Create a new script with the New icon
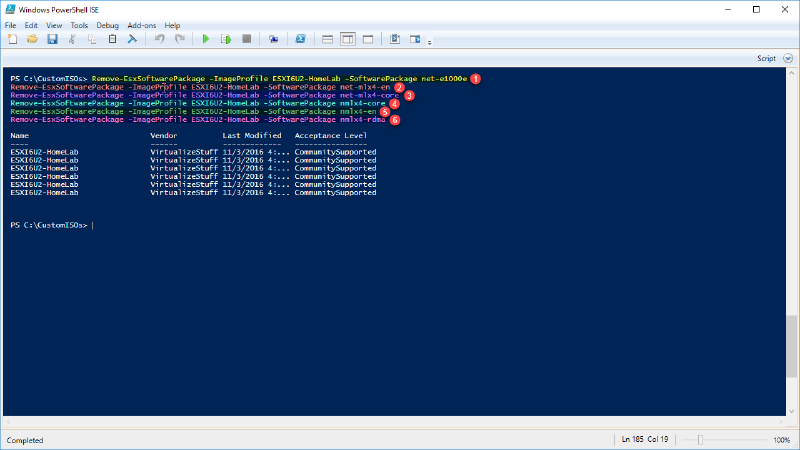Viewport: 800px width, 450px height. click(x=12, y=39)
